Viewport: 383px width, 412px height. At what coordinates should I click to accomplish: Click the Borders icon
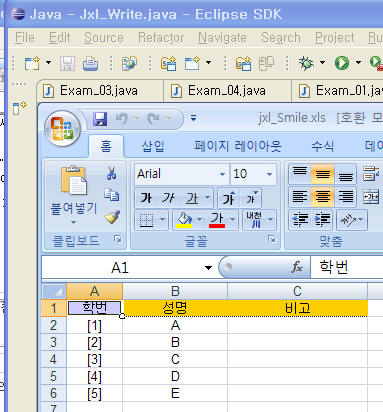pyautogui.click(x=146, y=220)
